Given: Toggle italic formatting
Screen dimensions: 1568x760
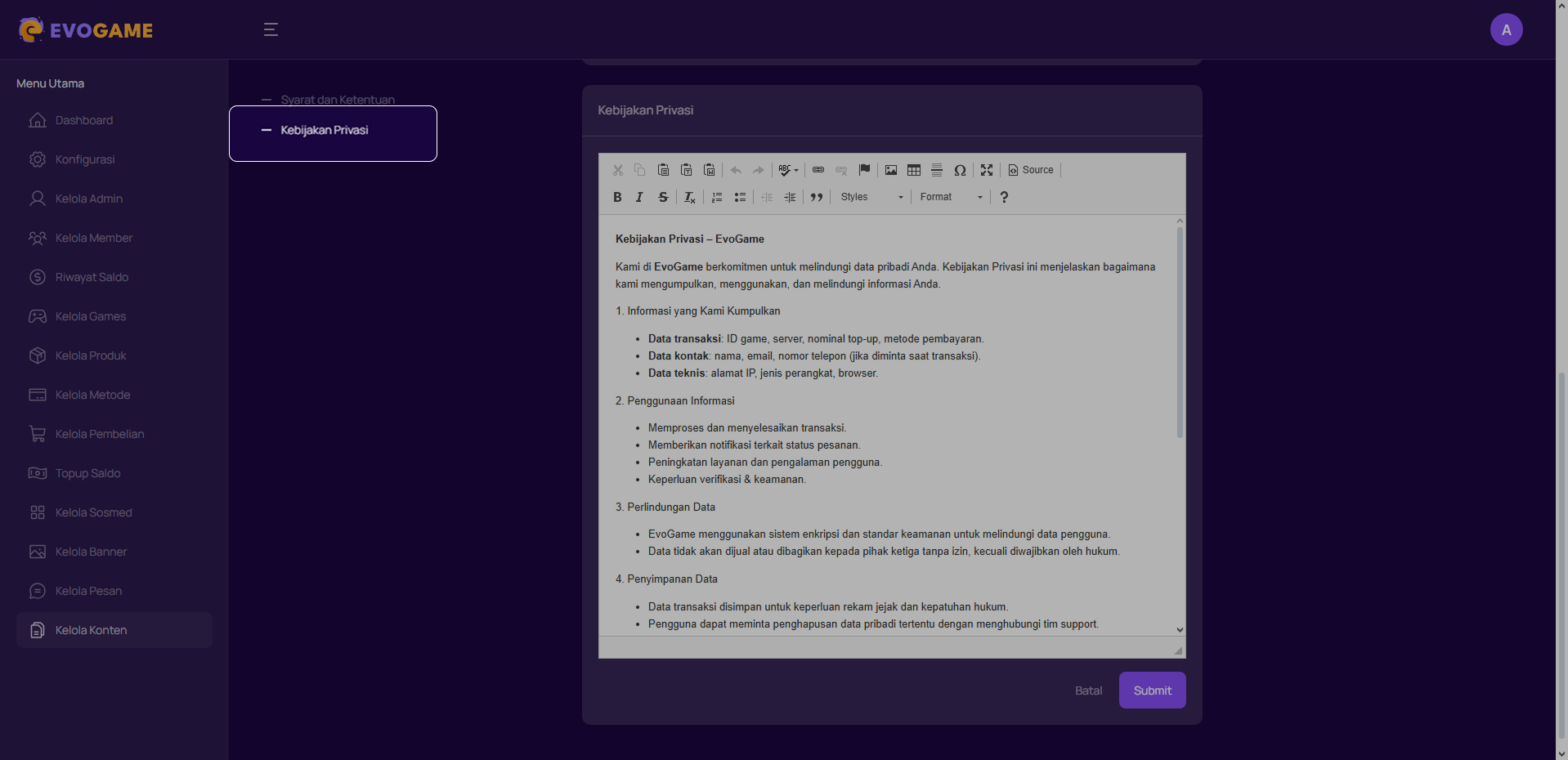Looking at the screenshot, I should (x=640, y=197).
